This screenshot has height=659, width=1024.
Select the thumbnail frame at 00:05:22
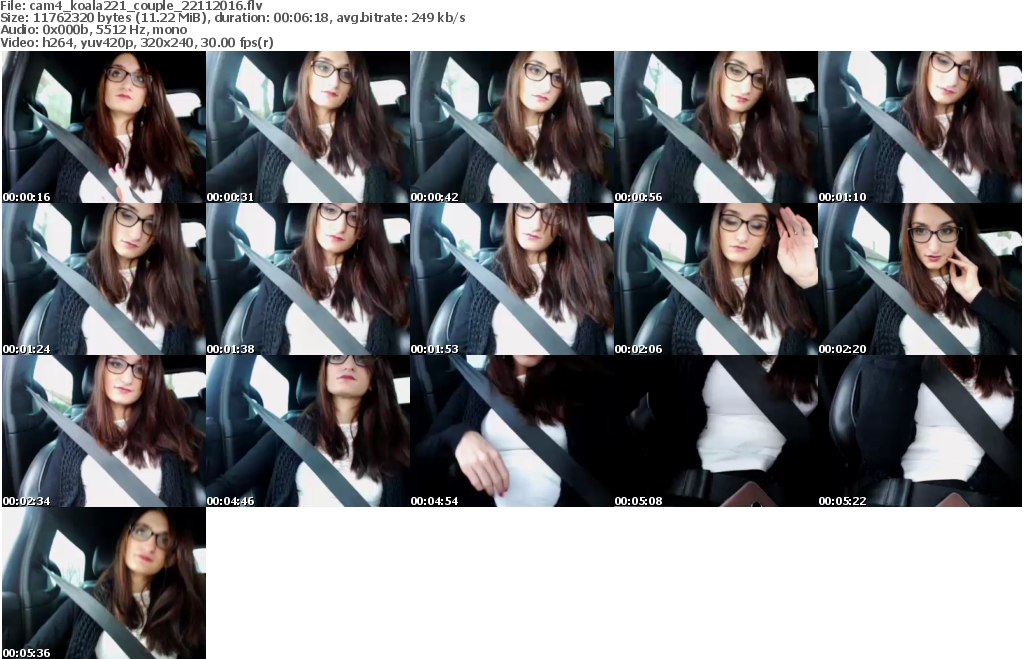click(920, 431)
